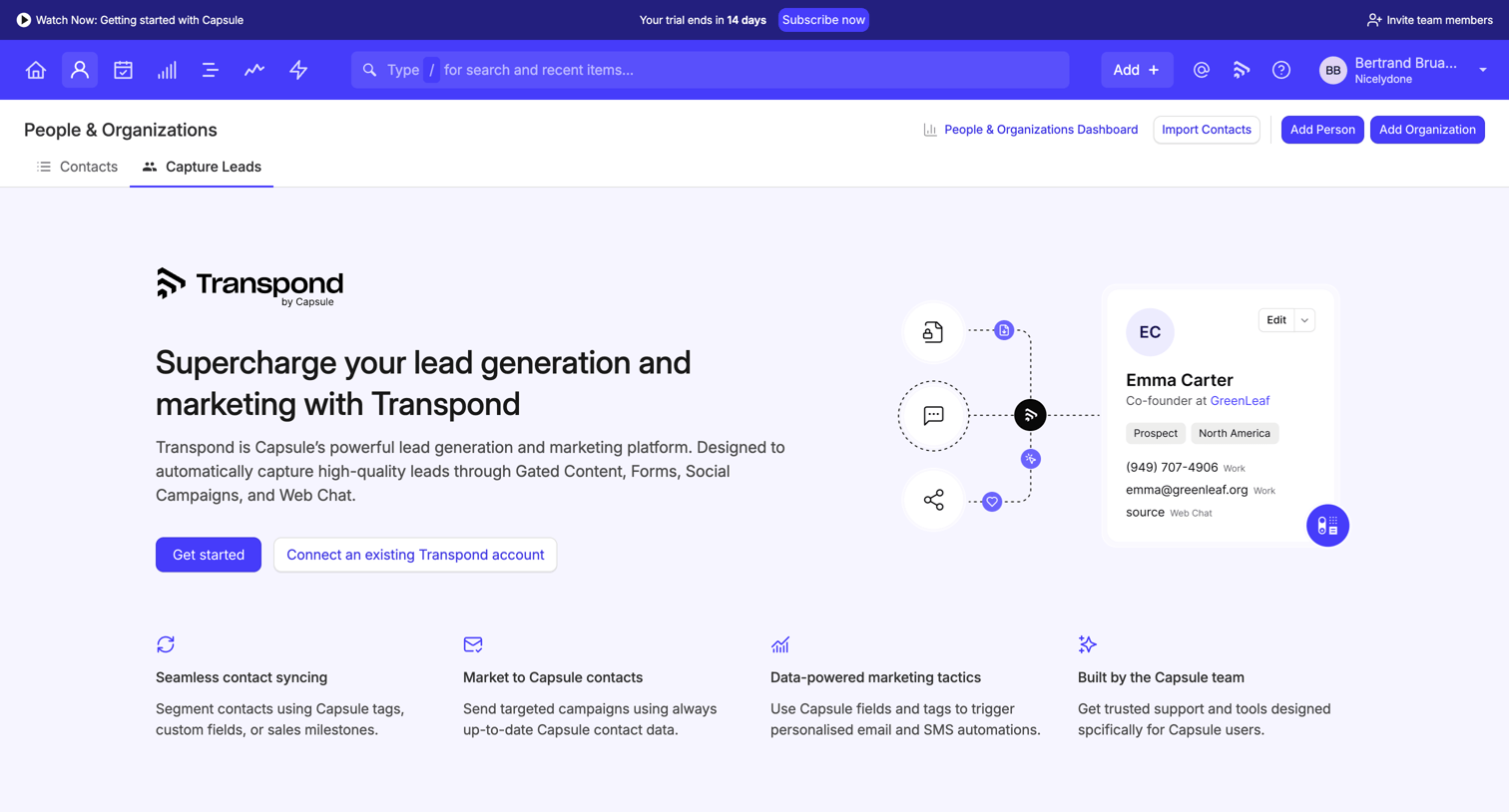Open the Projects list nav icon
Screen dimensions: 1509x812
[211, 70]
